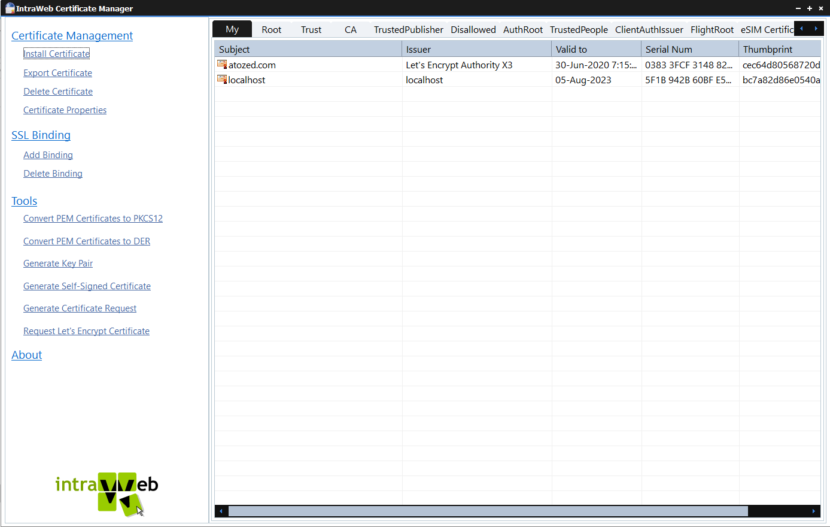The image size is (830, 527).
Task: Click horizontal scrollbar left arrow
Action: (x=221, y=511)
